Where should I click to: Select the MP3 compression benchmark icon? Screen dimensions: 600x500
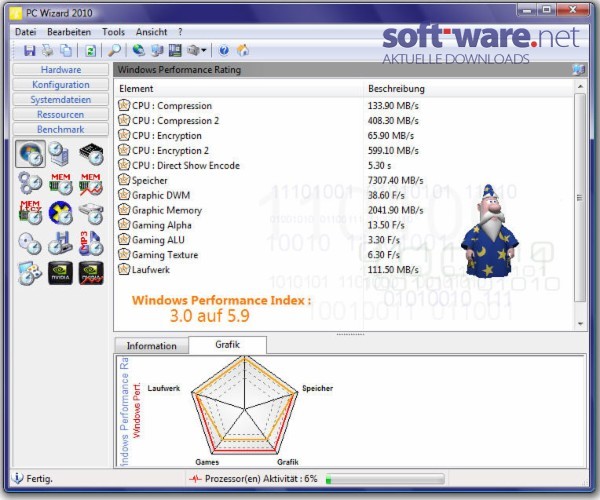pyautogui.click(x=91, y=243)
